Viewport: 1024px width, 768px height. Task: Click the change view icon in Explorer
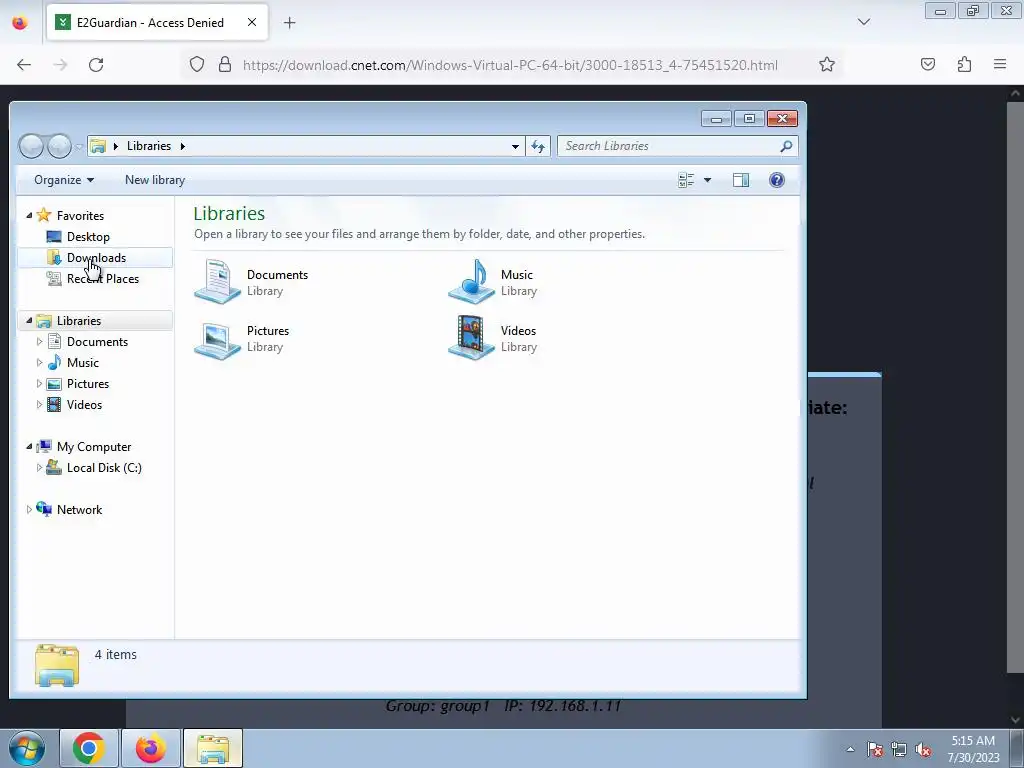tap(686, 180)
